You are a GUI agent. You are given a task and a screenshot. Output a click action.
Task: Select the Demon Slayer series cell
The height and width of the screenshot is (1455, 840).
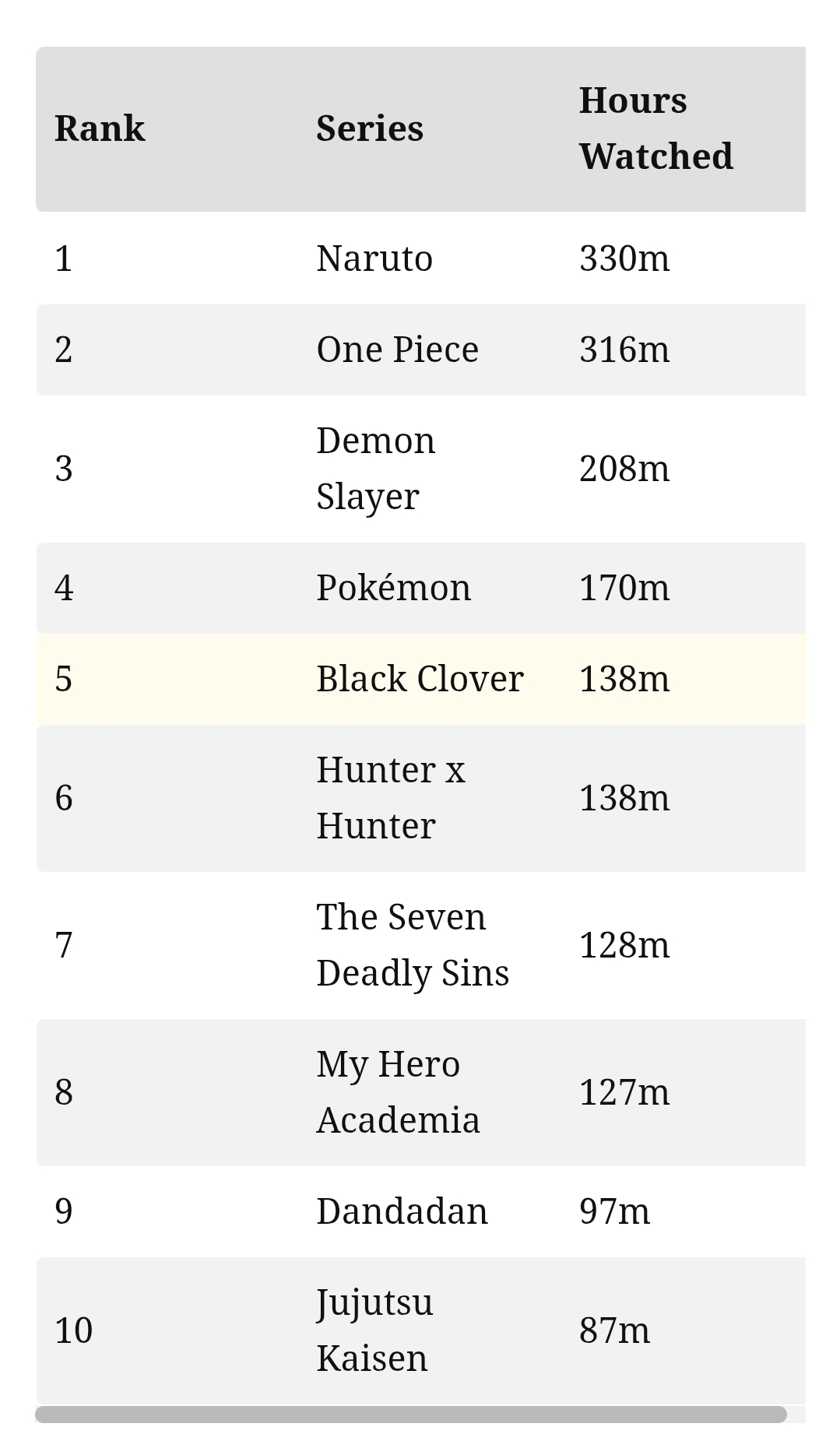click(375, 469)
